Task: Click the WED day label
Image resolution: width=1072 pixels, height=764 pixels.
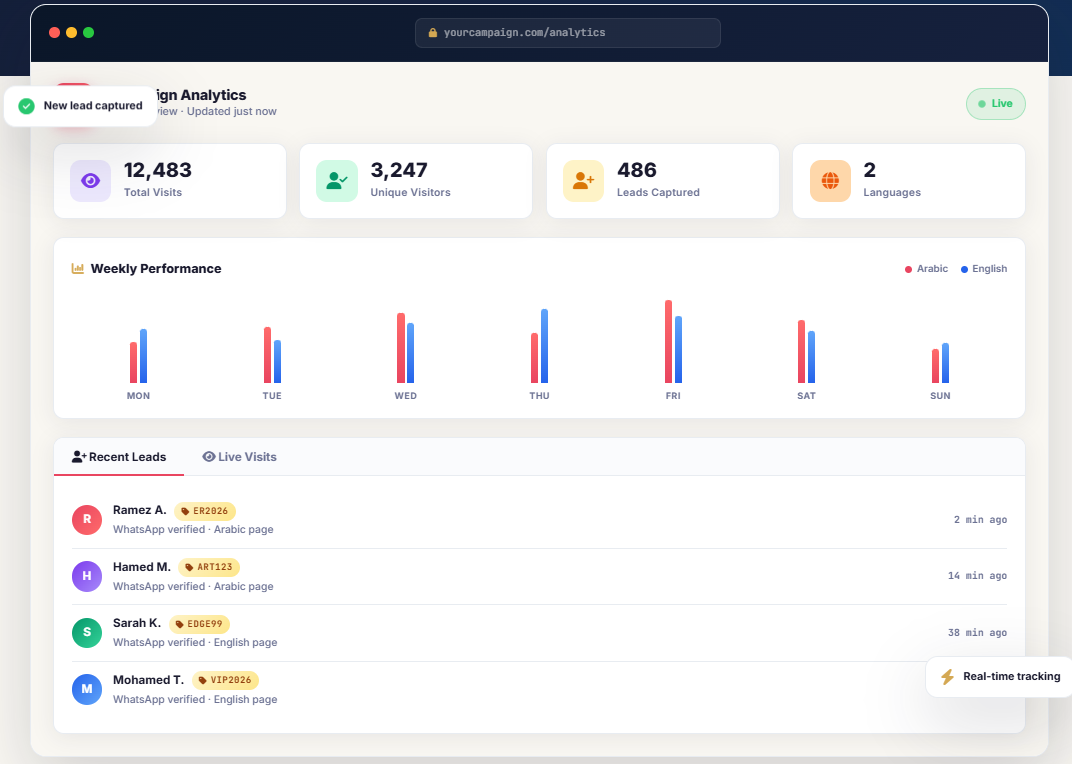Action: (x=405, y=396)
